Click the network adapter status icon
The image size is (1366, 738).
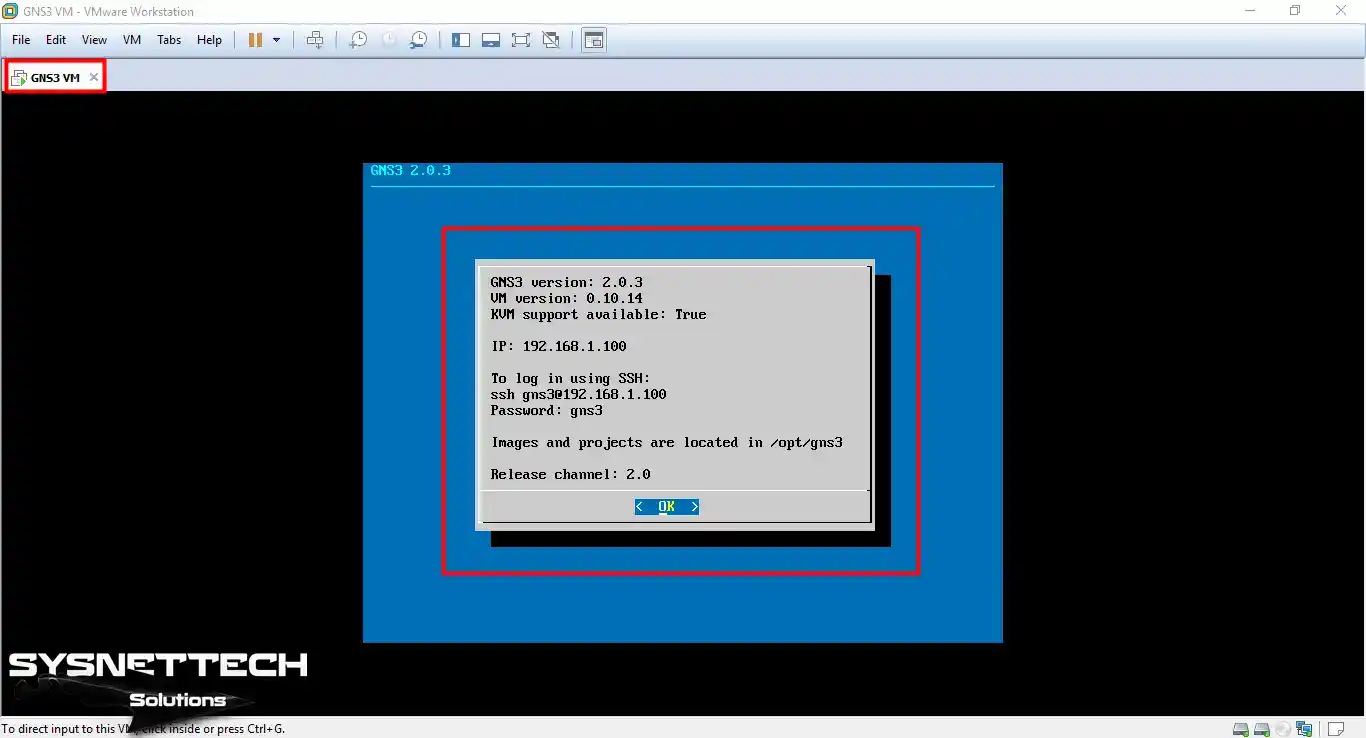click(1304, 729)
